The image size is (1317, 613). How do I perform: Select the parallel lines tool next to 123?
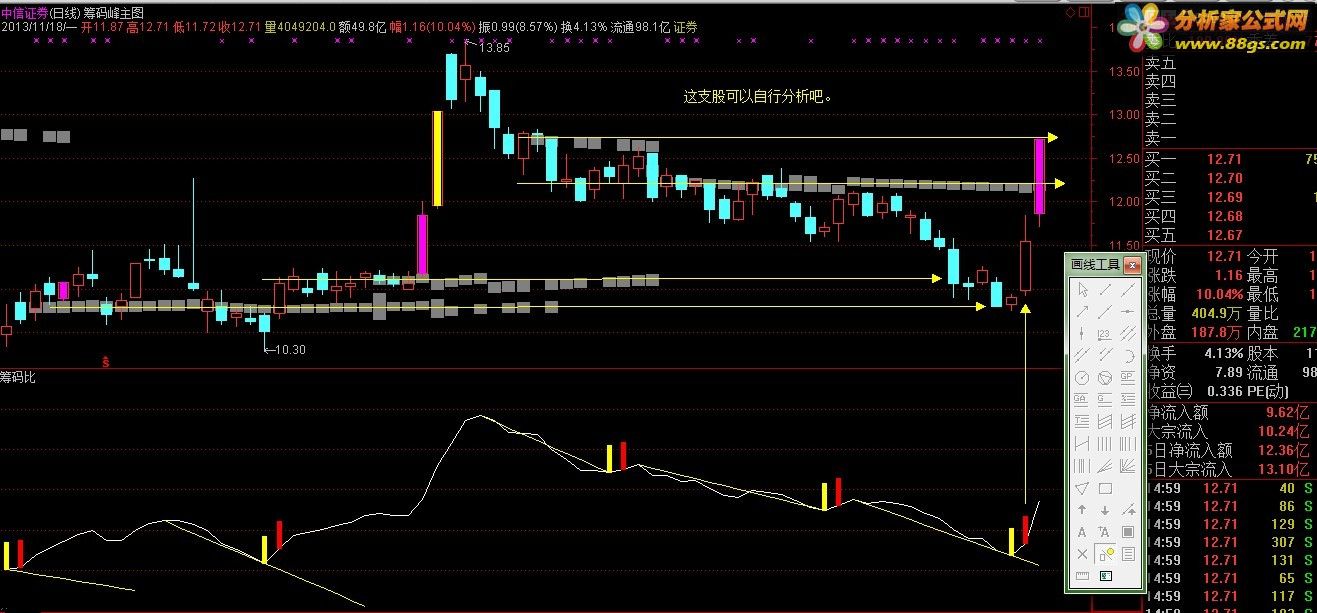click(1129, 332)
